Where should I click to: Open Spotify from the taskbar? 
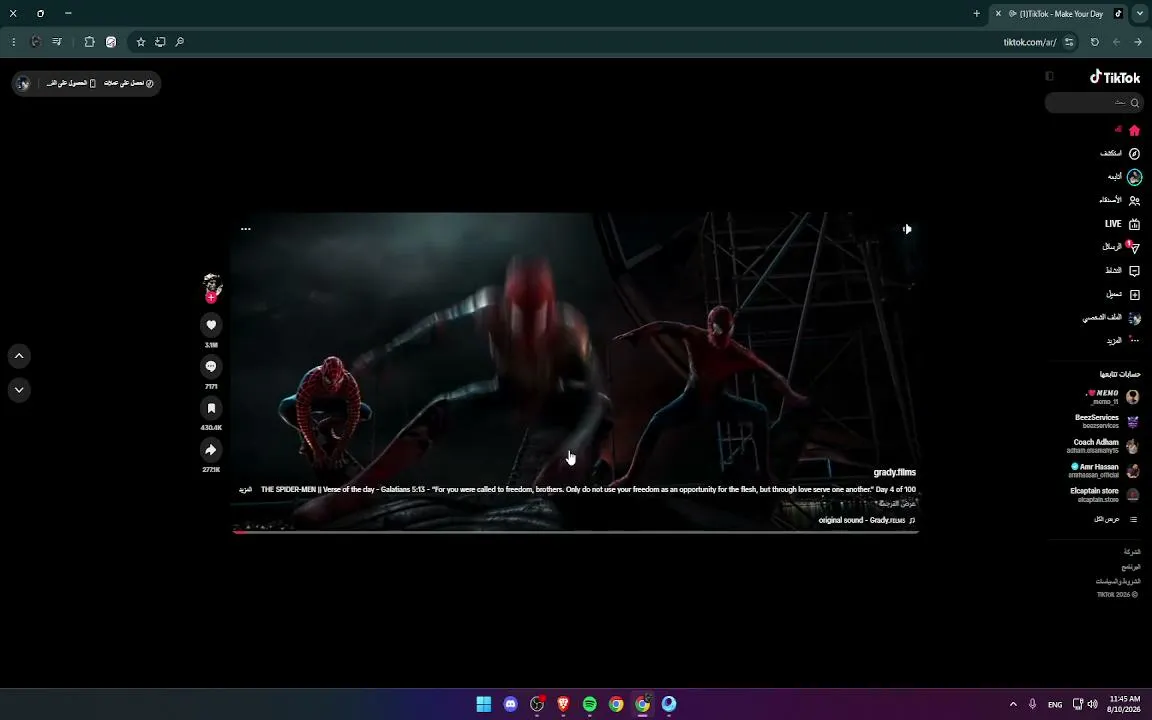pyautogui.click(x=589, y=704)
